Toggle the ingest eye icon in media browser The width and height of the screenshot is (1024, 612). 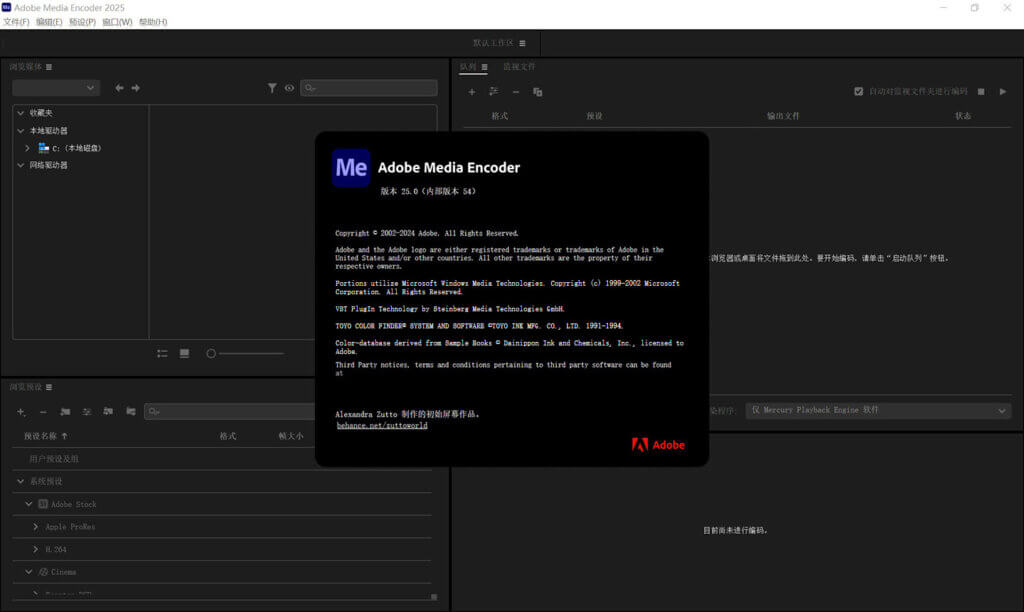point(290,88)
